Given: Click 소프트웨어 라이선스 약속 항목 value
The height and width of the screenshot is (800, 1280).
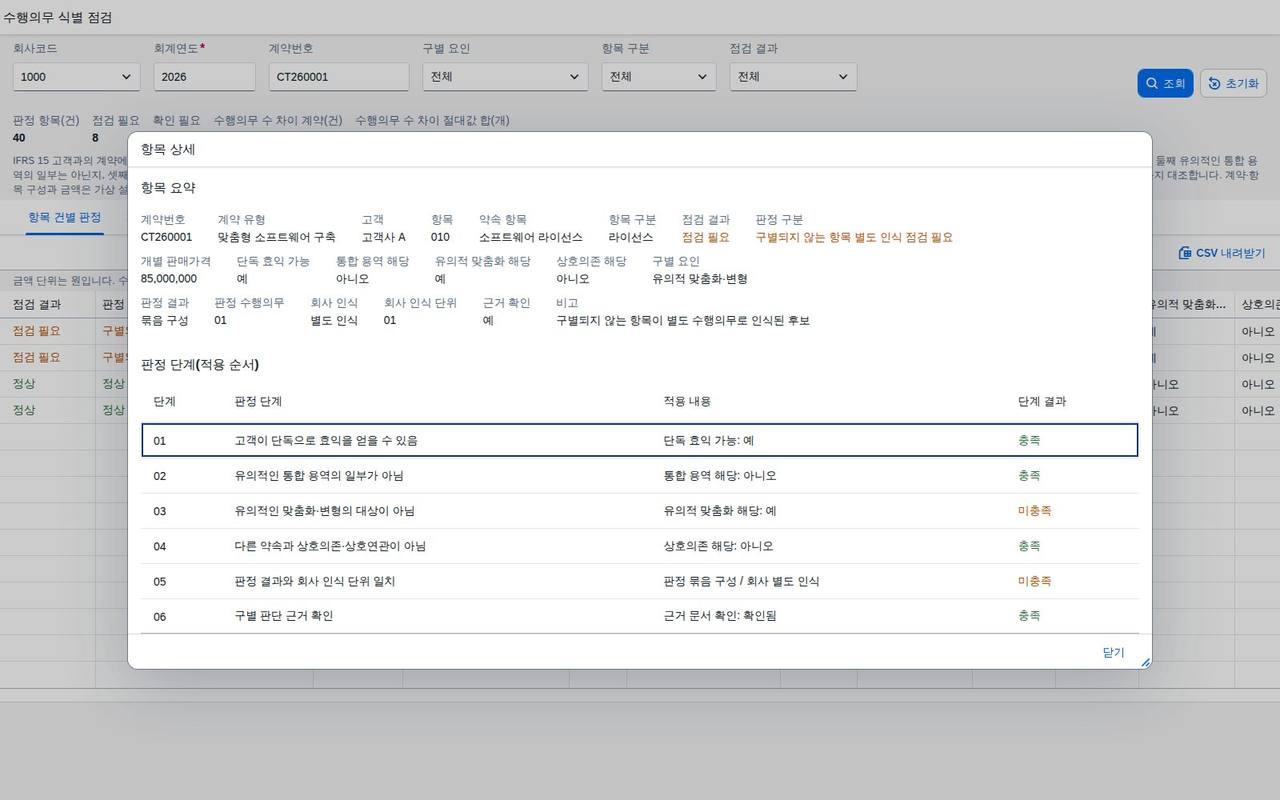Looking at the screenshot, I should [531, 237].
